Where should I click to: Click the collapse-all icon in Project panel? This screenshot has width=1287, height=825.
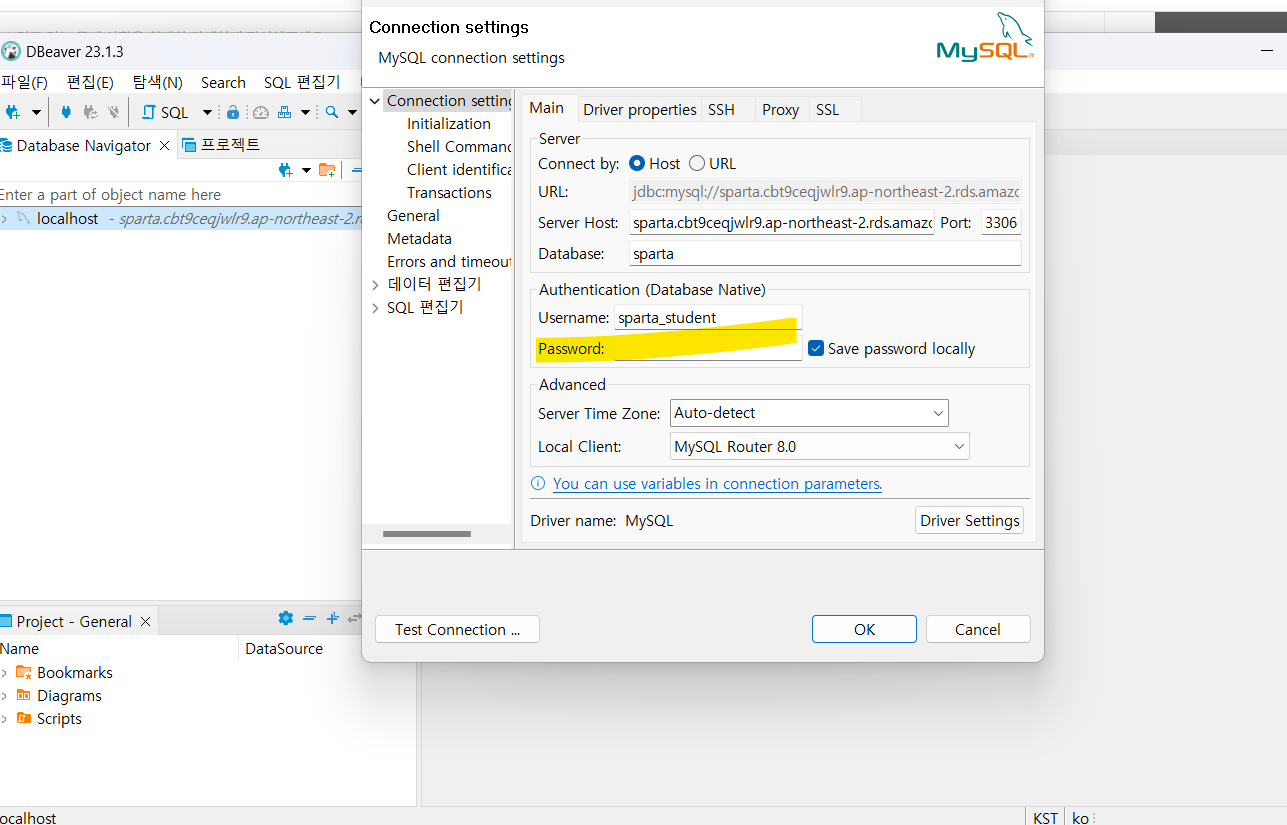click(310, 619)
